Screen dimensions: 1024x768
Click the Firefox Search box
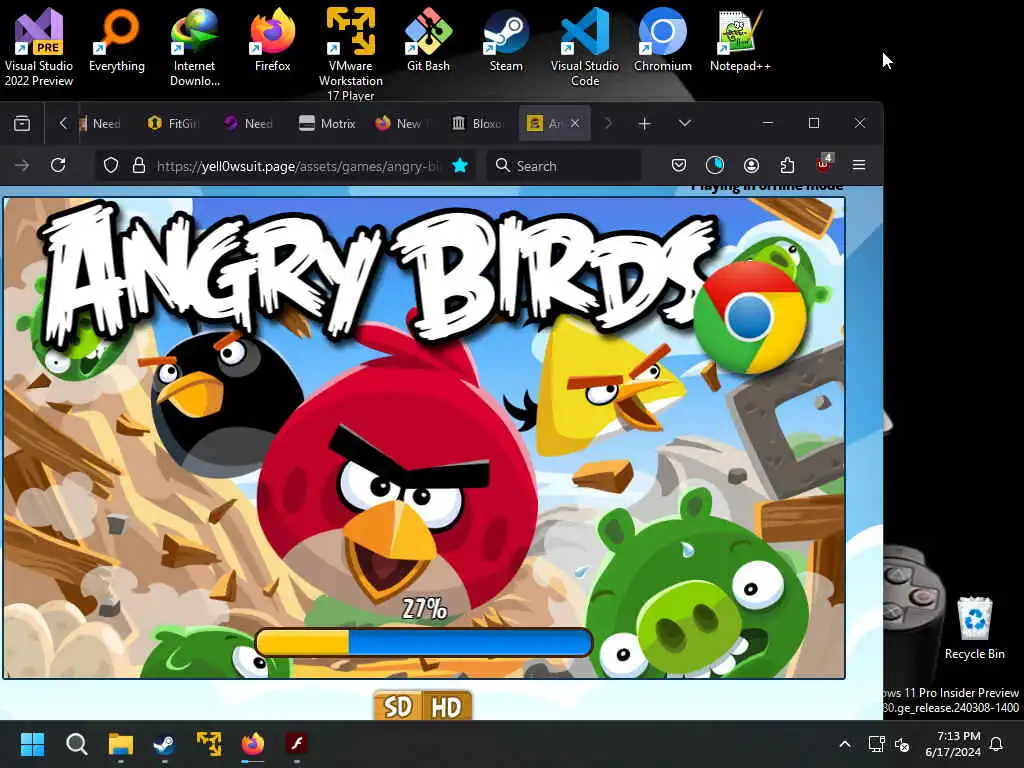tap(564, 166)
